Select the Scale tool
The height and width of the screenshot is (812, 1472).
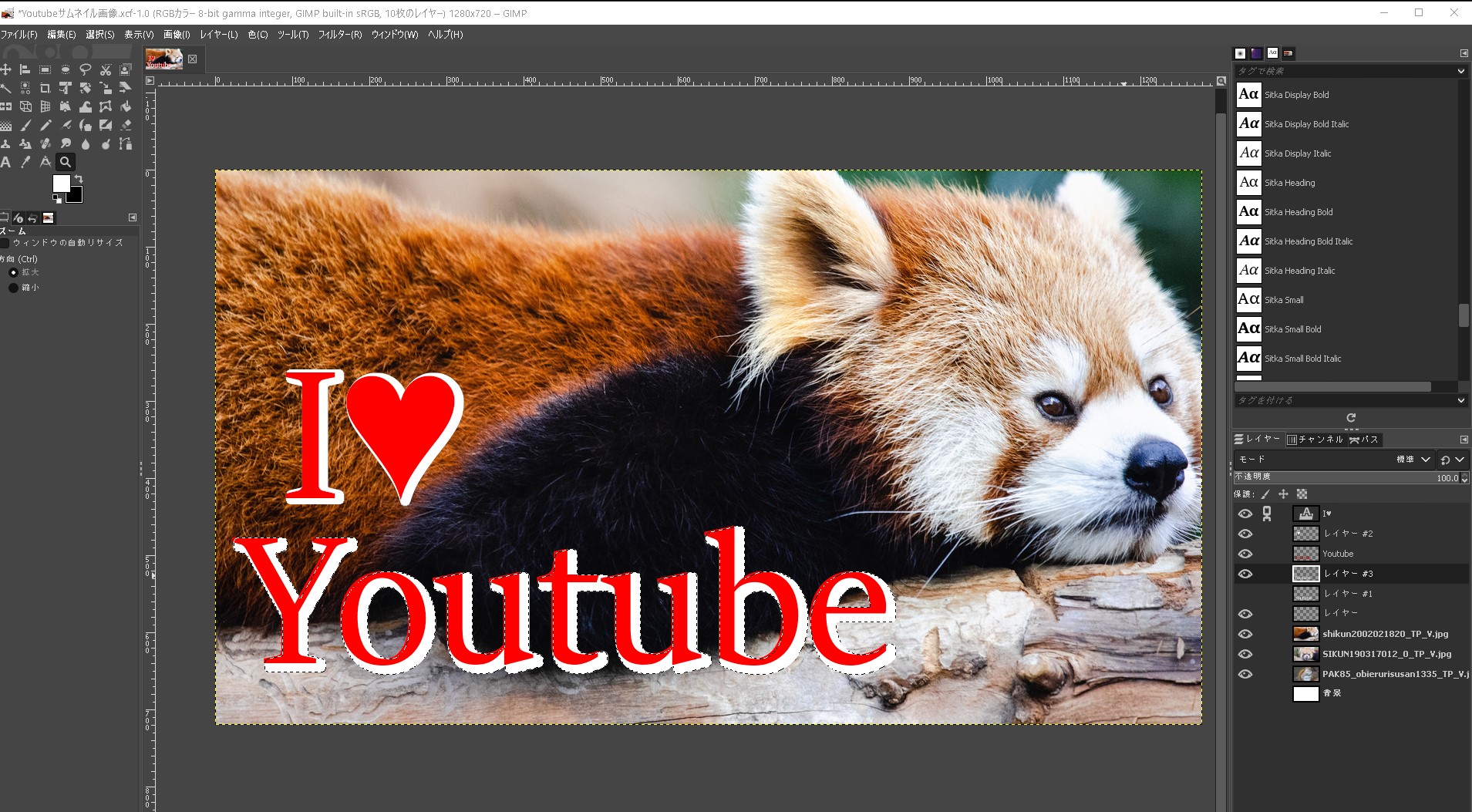(106, 88)
